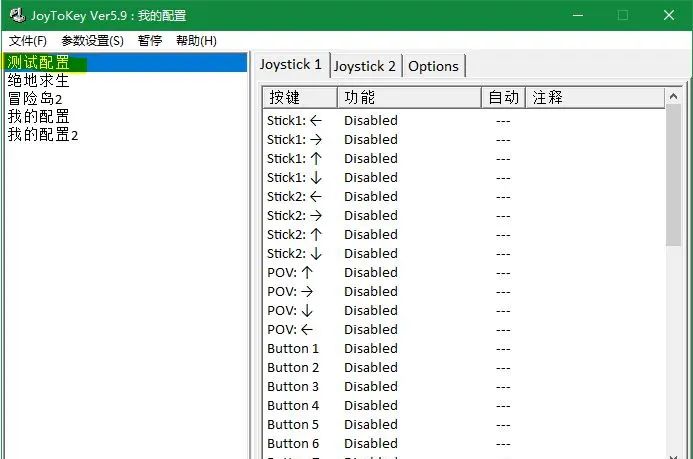Viewport: 693px width, 459px height.
Task: Switch to the Joystick 1 tab
Action: pos(291,64)
